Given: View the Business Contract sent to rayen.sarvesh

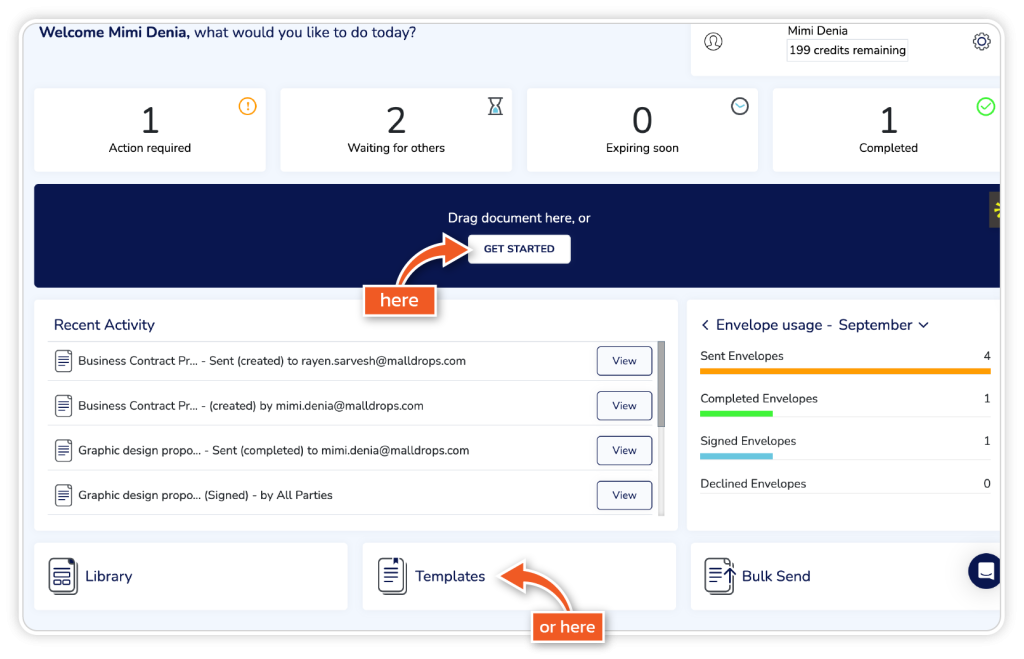Looking at the screenshot, I should [x=624, y=361].
